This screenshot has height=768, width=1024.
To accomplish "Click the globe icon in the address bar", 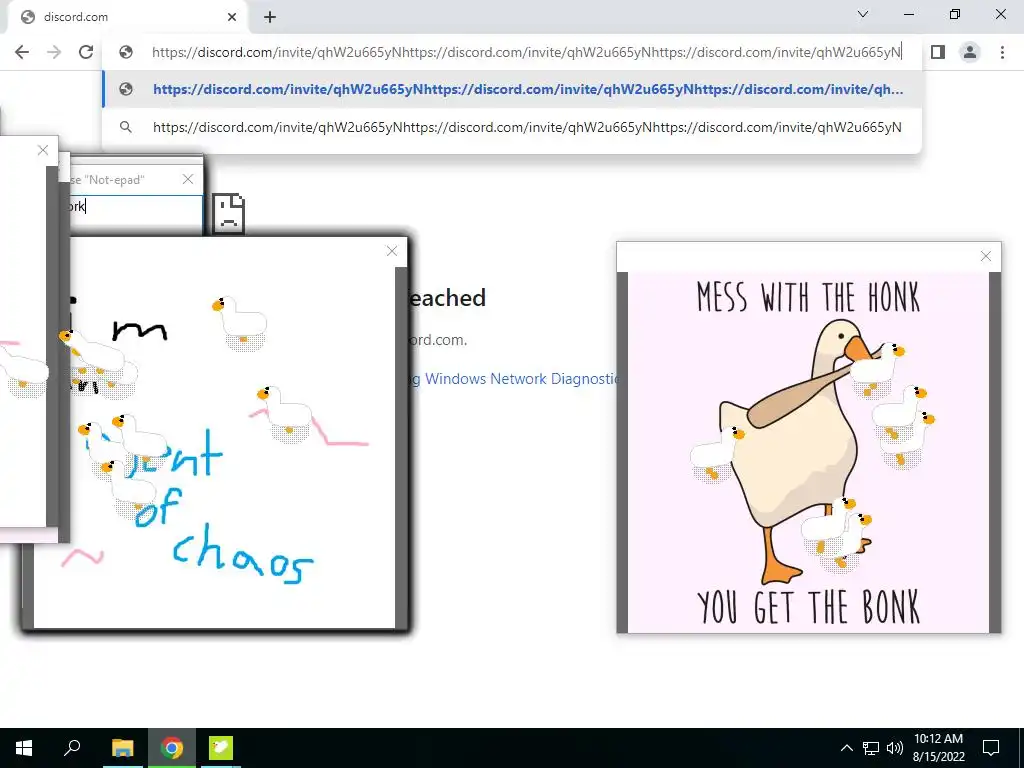I will pyautogui.click(x=126, y=52).
